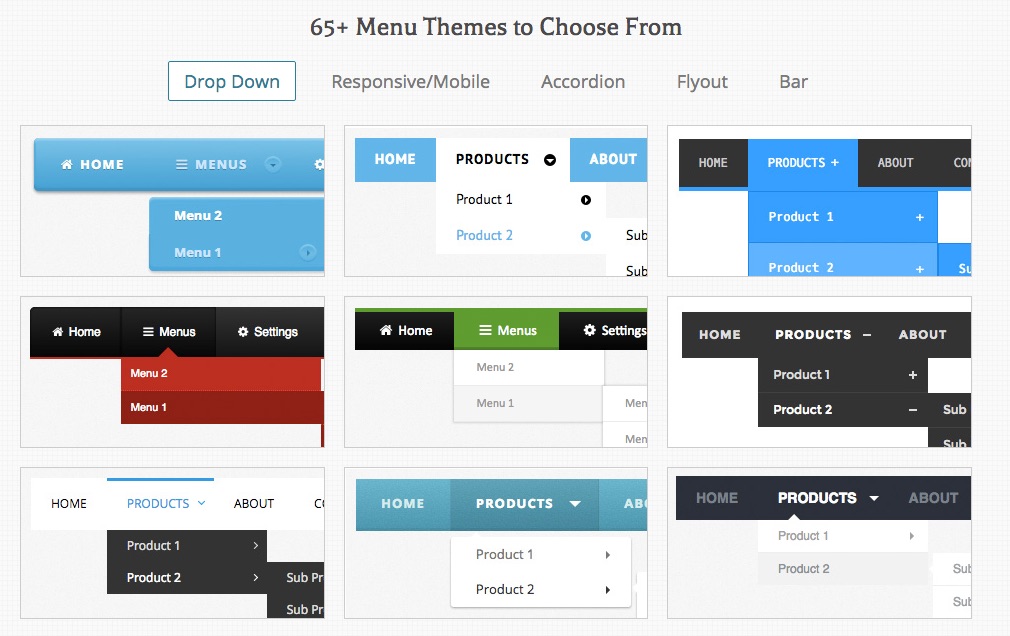1010x636 pixels.
Task: Click the Drop Down button
Action: 231,81
